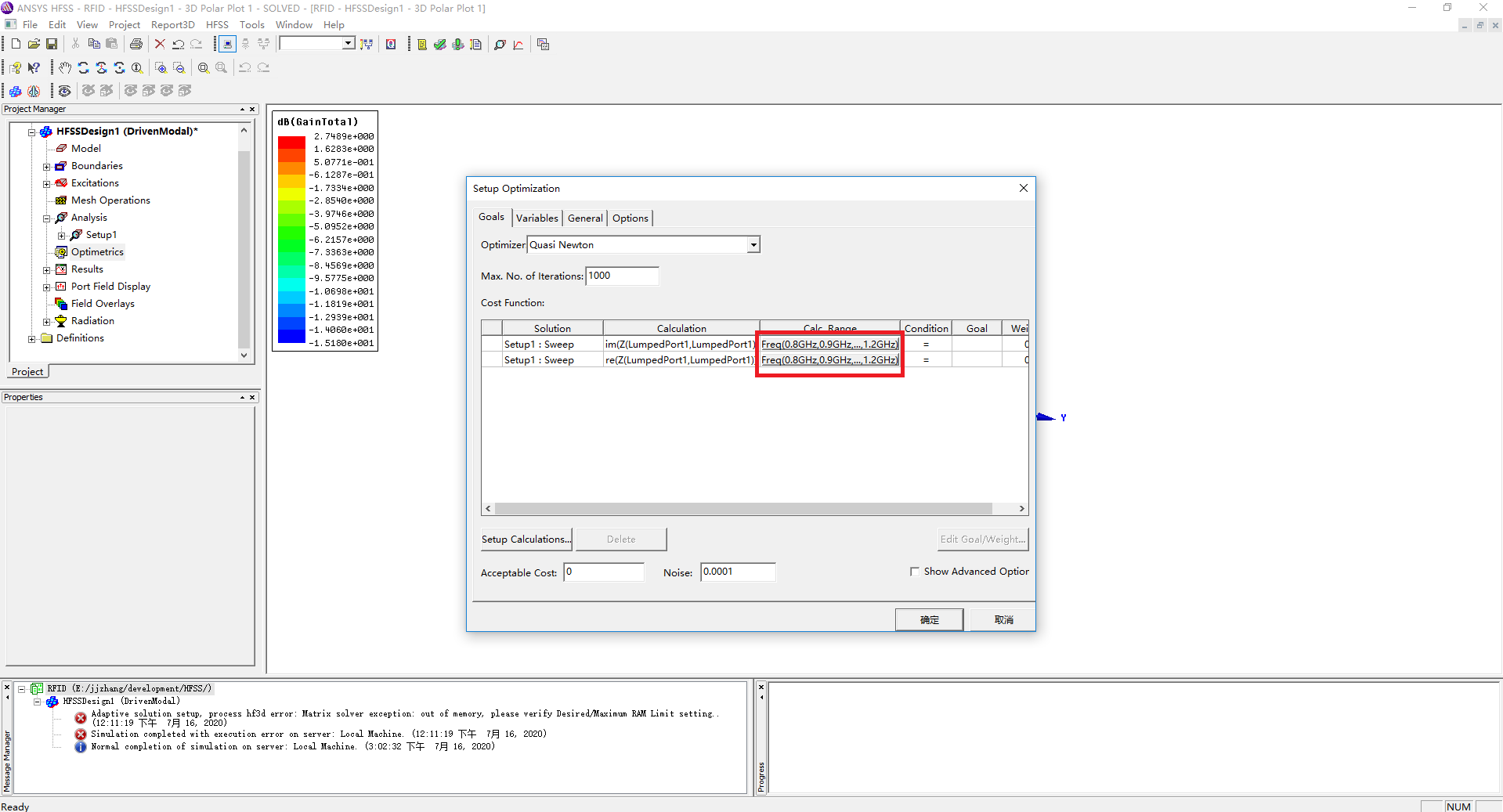Click the New project toolbar icon
The height and width of the screenshot is (812, 1503).
(x=16, y=45)
